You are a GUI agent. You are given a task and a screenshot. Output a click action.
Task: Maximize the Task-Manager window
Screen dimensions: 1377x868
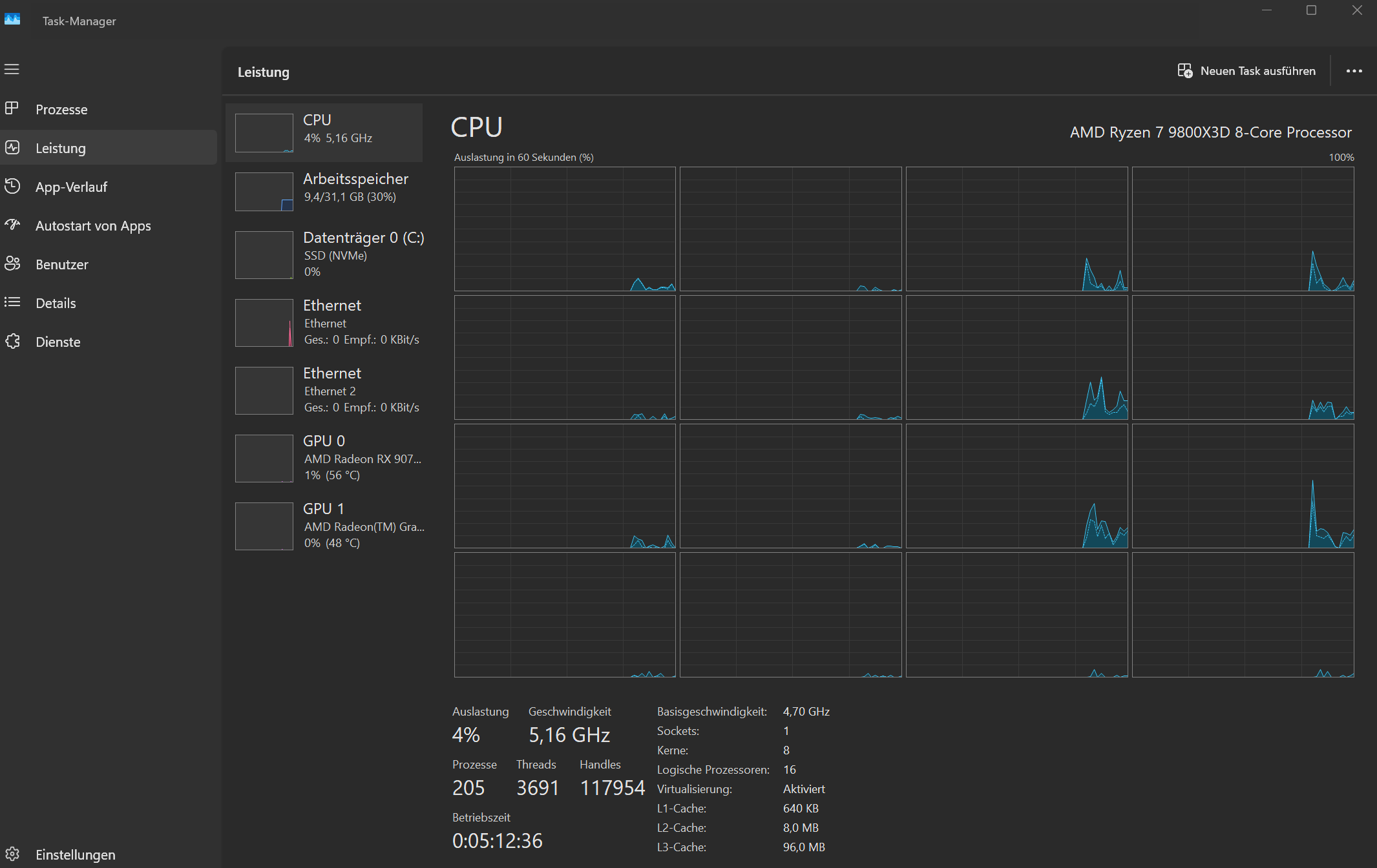click(1312, 10)
